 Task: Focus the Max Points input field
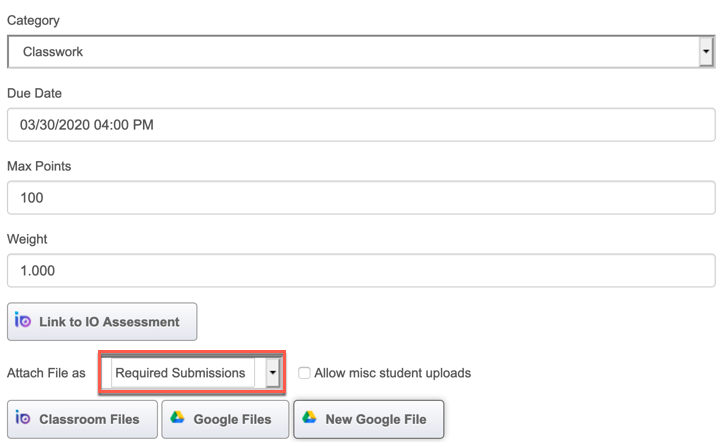(361, 198)
